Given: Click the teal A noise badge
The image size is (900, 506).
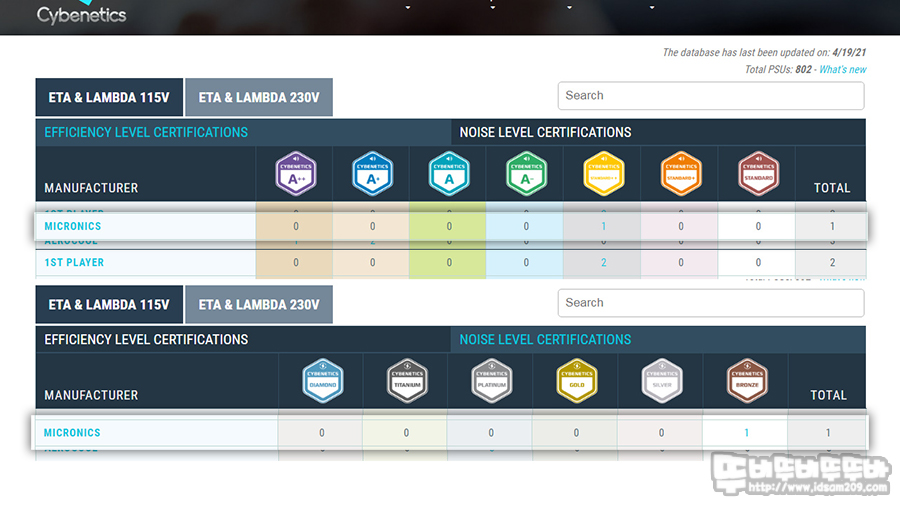Looking at the screenshot, I should click(x=449, y=173).
